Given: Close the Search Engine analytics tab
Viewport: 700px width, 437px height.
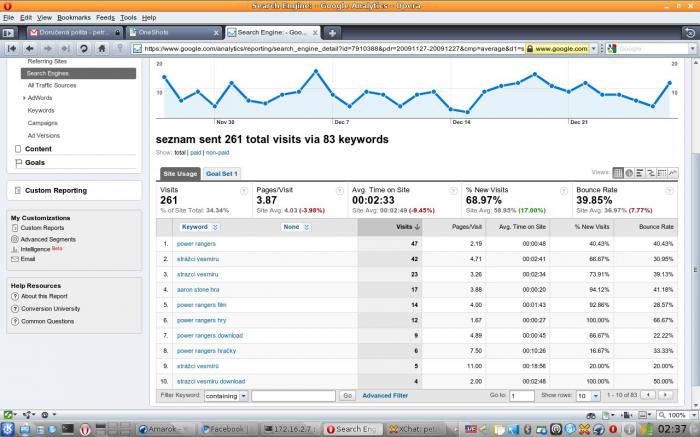Looking at the screenshot, I should (315, 33).
